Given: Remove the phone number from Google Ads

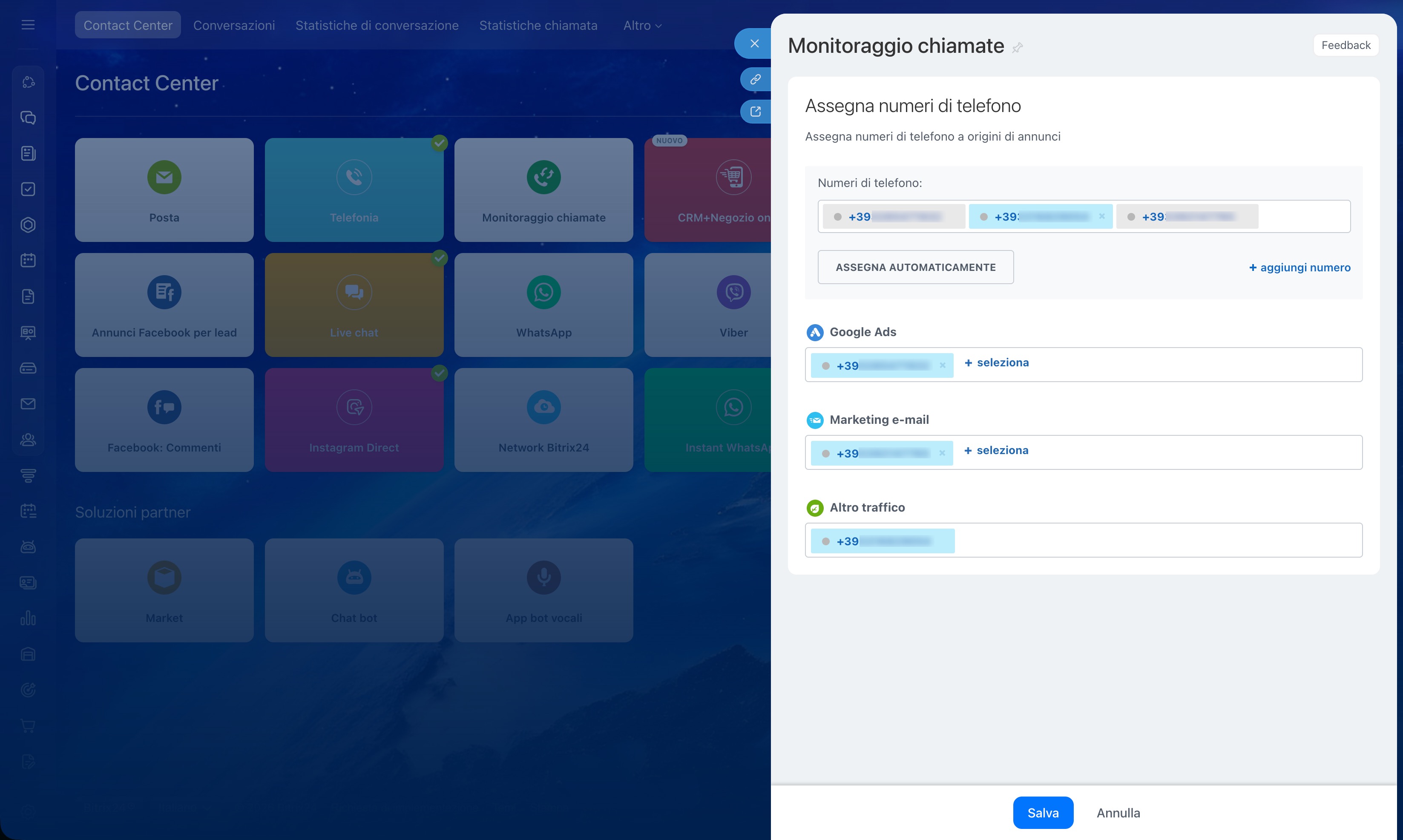Looking at the screenshot, I should pos(942,365).
